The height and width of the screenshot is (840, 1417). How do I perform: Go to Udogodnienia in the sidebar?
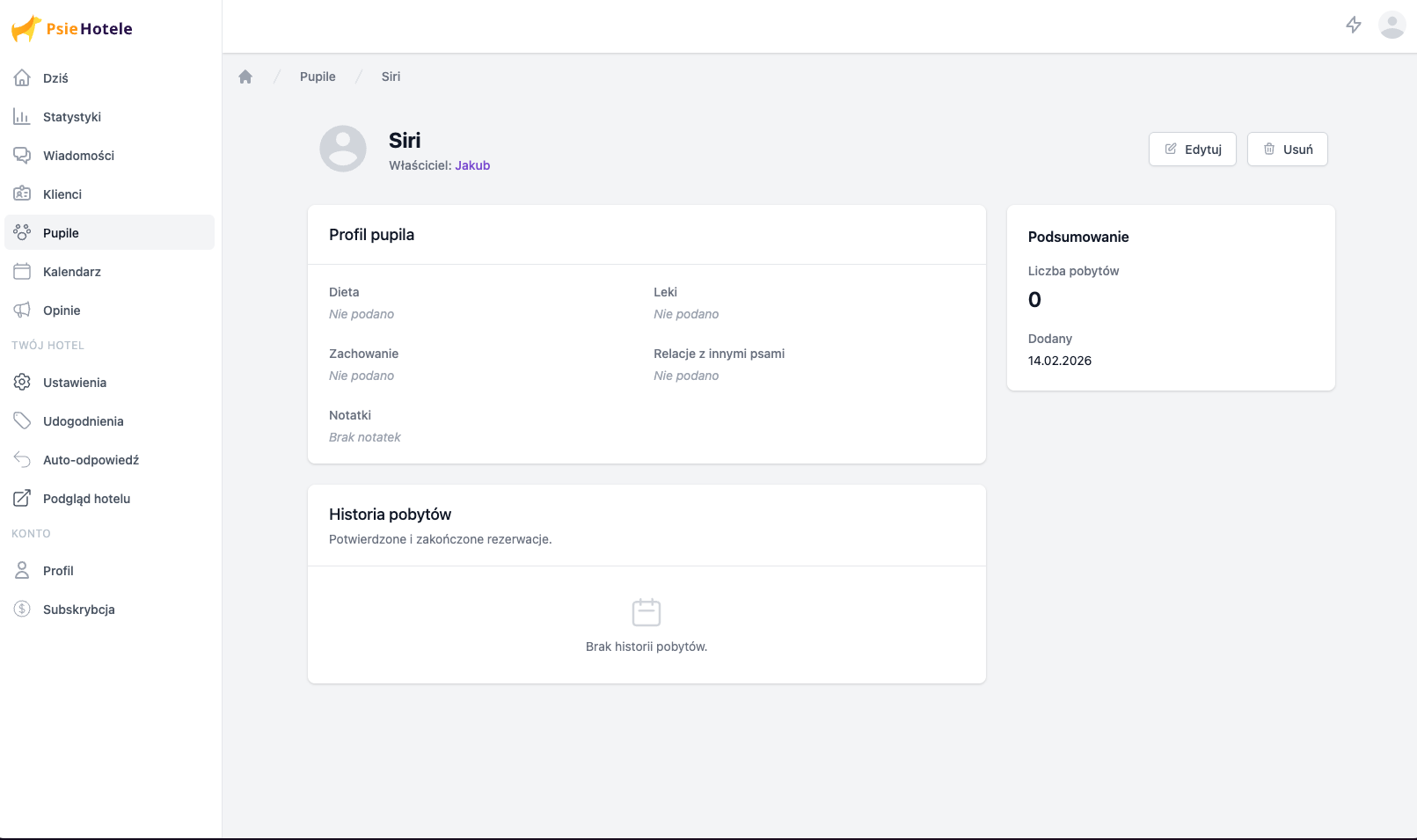(x=84, y=421)
